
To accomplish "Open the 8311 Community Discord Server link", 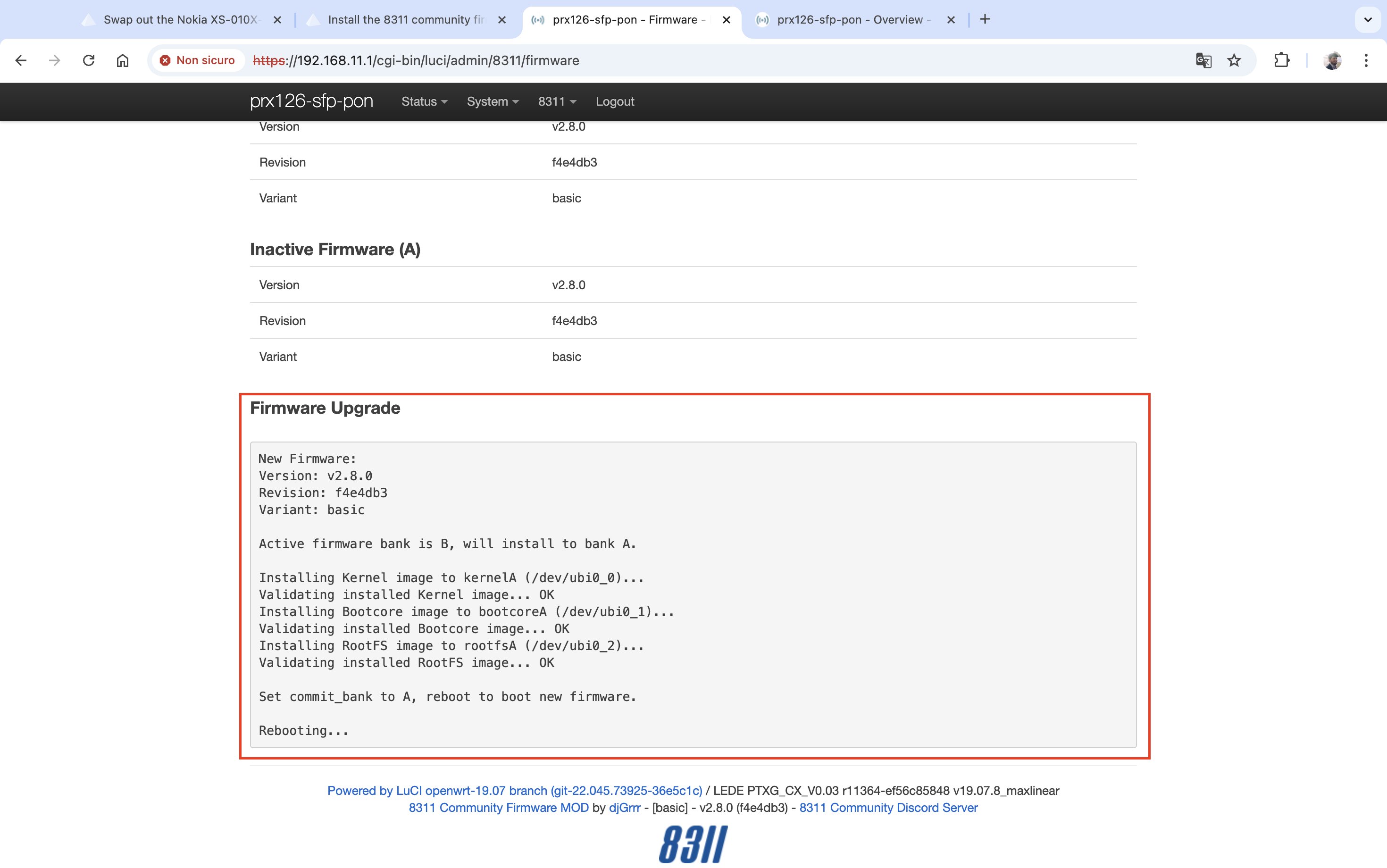I will click(887, 808).
